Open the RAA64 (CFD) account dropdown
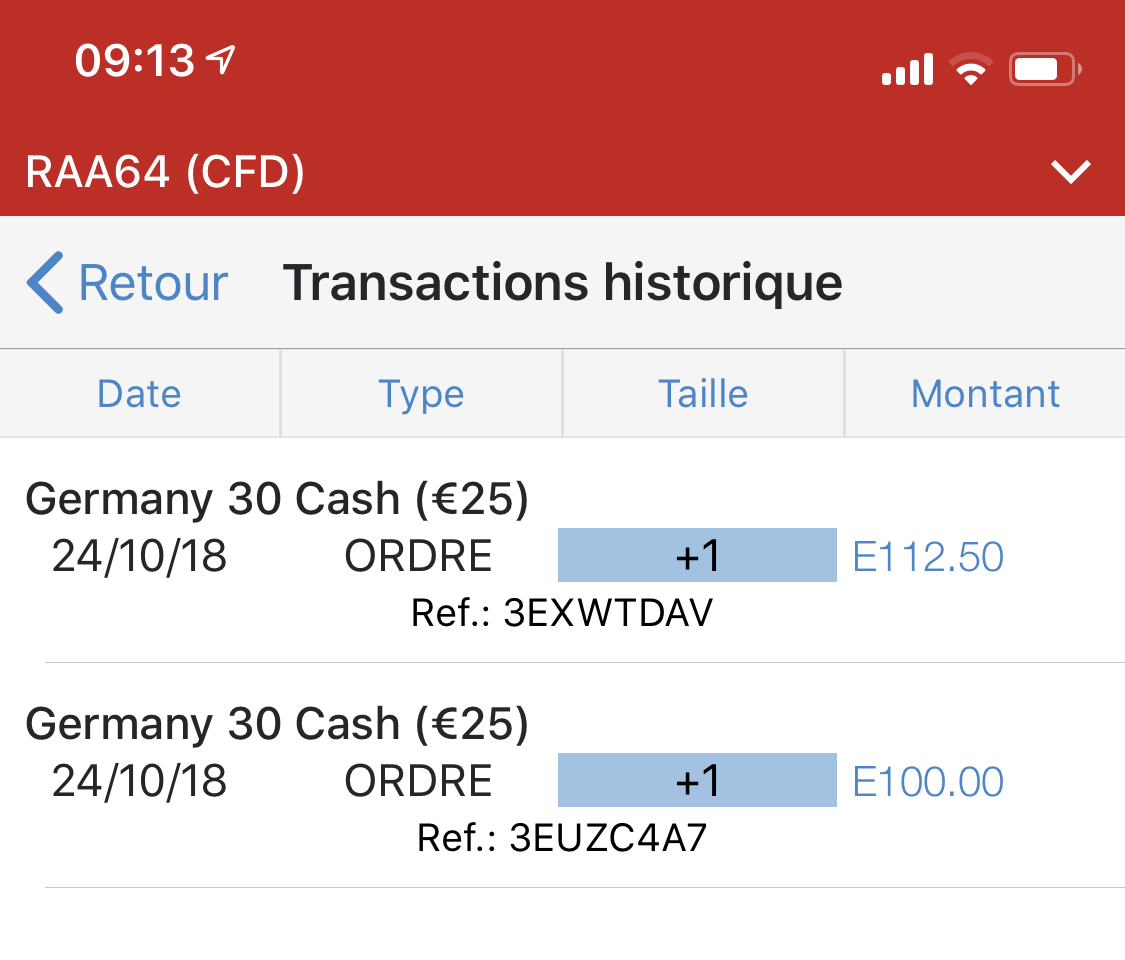The width and height of the screenshot is (1125, 960). coord(165,172)
